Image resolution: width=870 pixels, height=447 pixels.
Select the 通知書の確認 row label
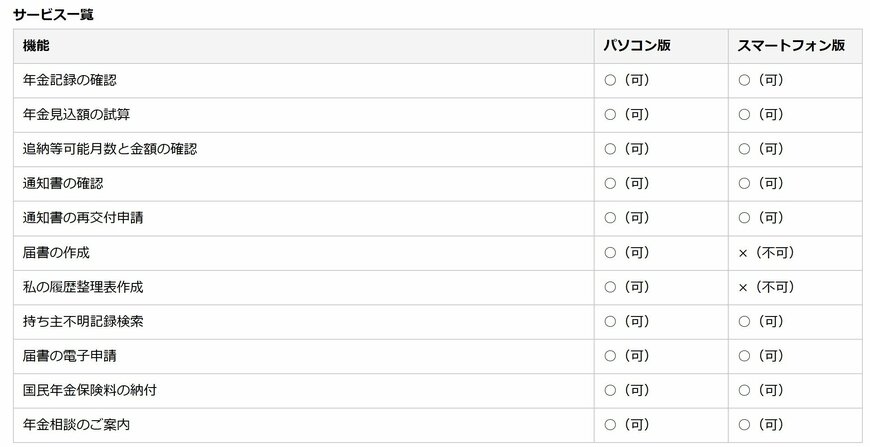(63, 184)
